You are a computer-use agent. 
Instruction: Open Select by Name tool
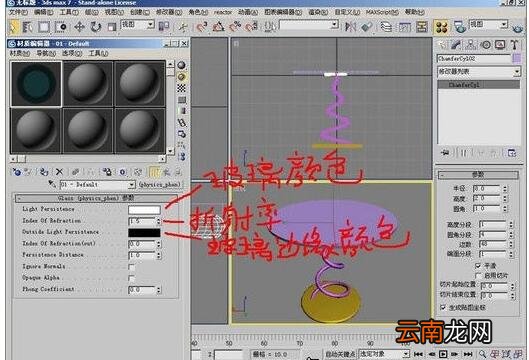(x=28, y=27)
